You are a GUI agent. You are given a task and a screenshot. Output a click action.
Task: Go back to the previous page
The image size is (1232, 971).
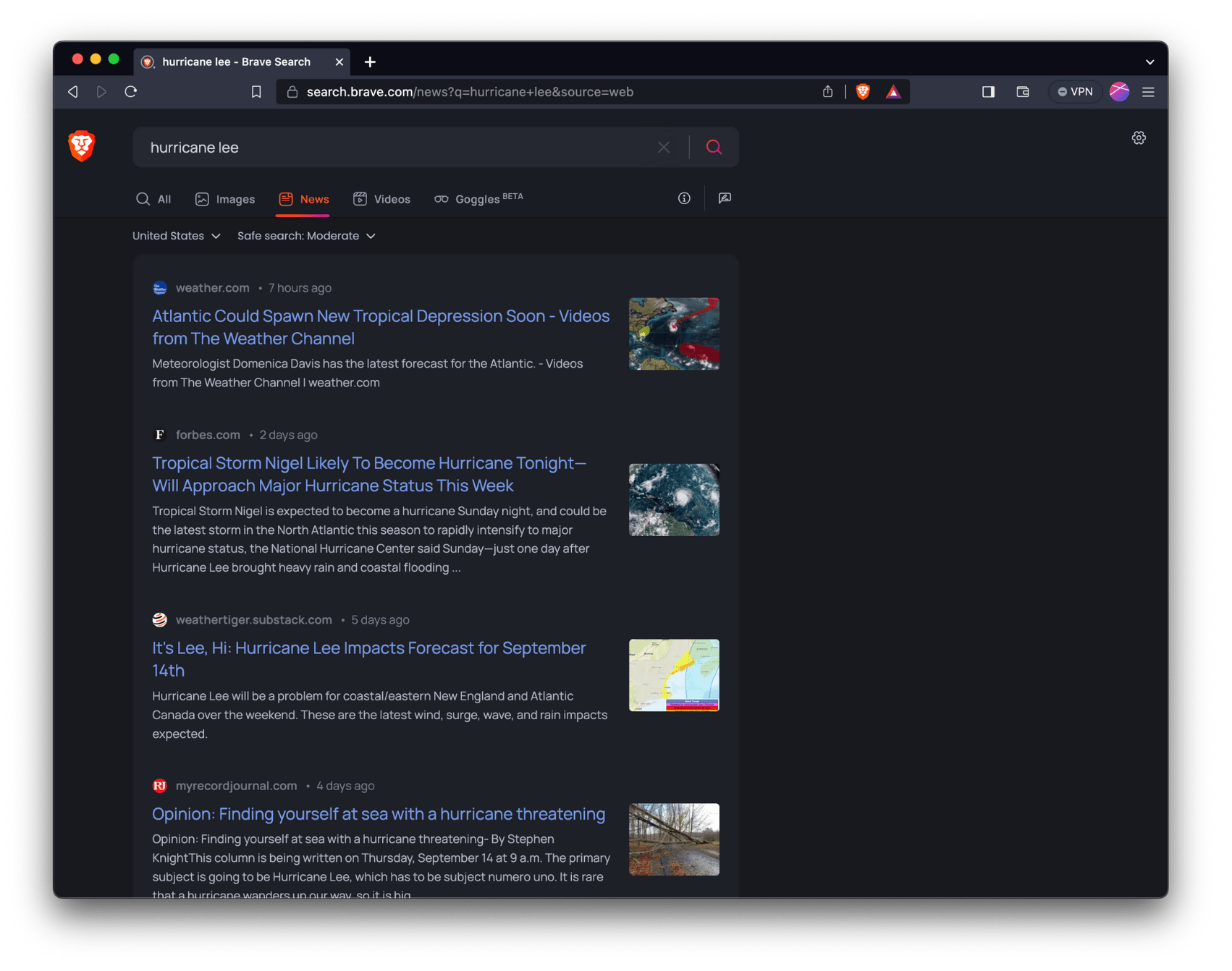(x=73, y=92)
